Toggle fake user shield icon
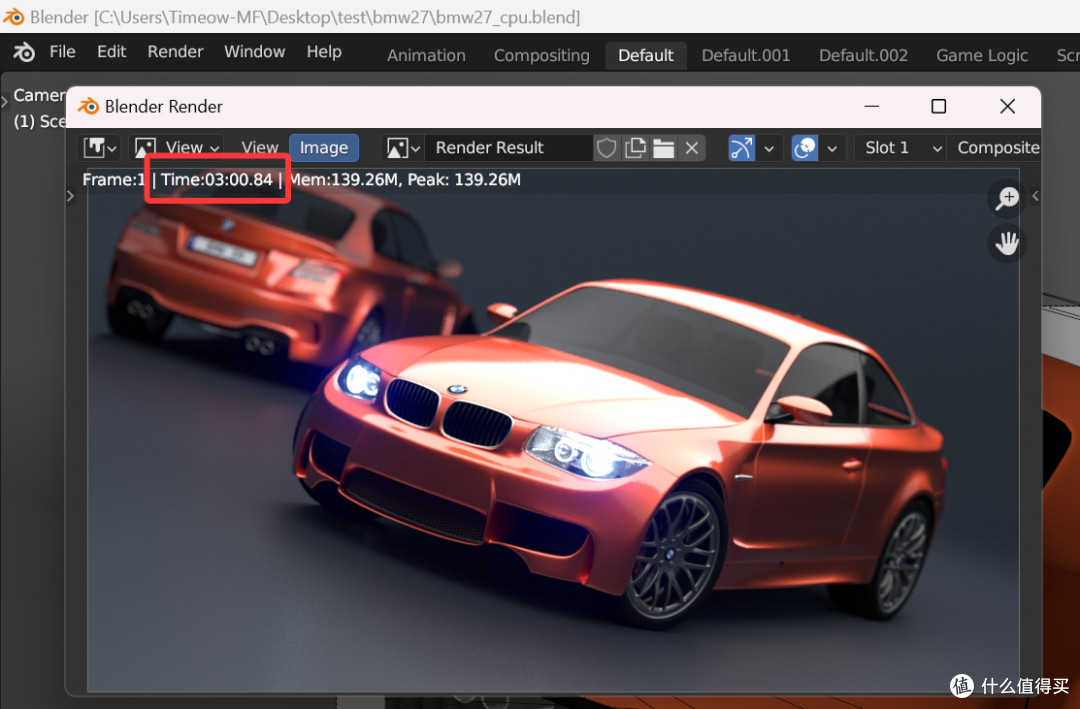The image size is (1080, 709). (607, 148)
